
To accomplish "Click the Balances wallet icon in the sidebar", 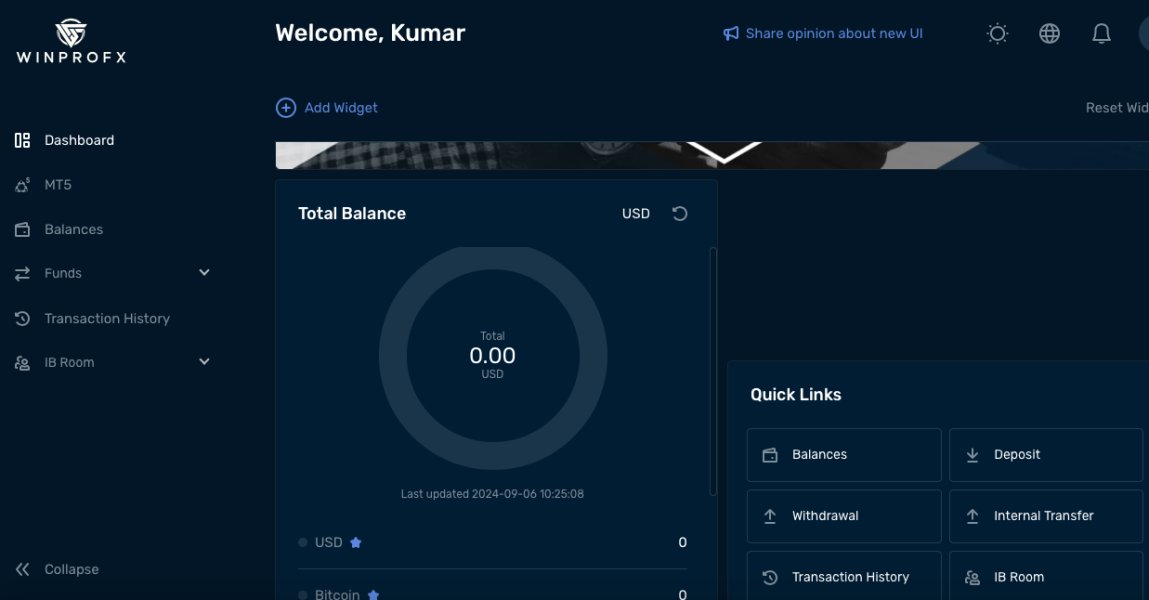I will 23,229.
